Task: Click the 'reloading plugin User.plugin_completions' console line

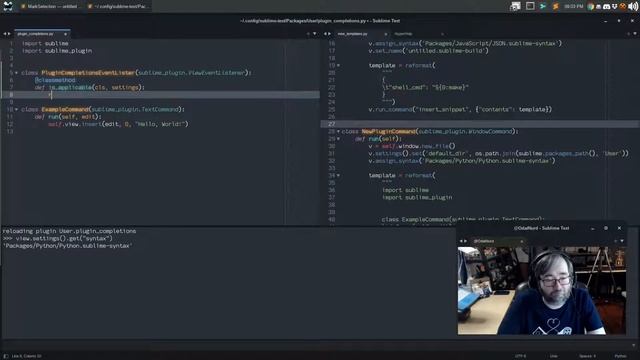Action: point(69,231)
